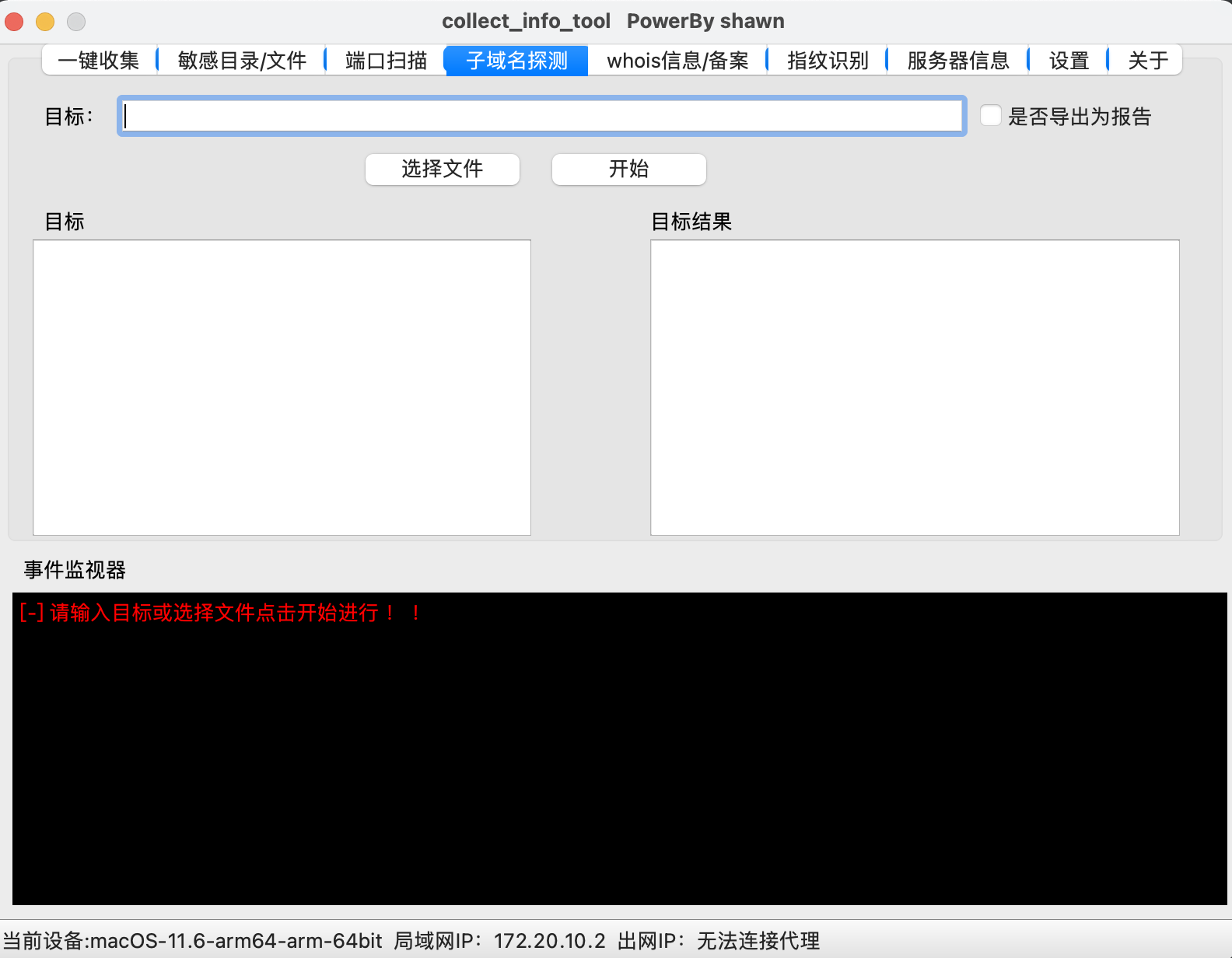Open the whois信息/备案 tab
The width and height of the screenshot is (1232, 958).
677,61
